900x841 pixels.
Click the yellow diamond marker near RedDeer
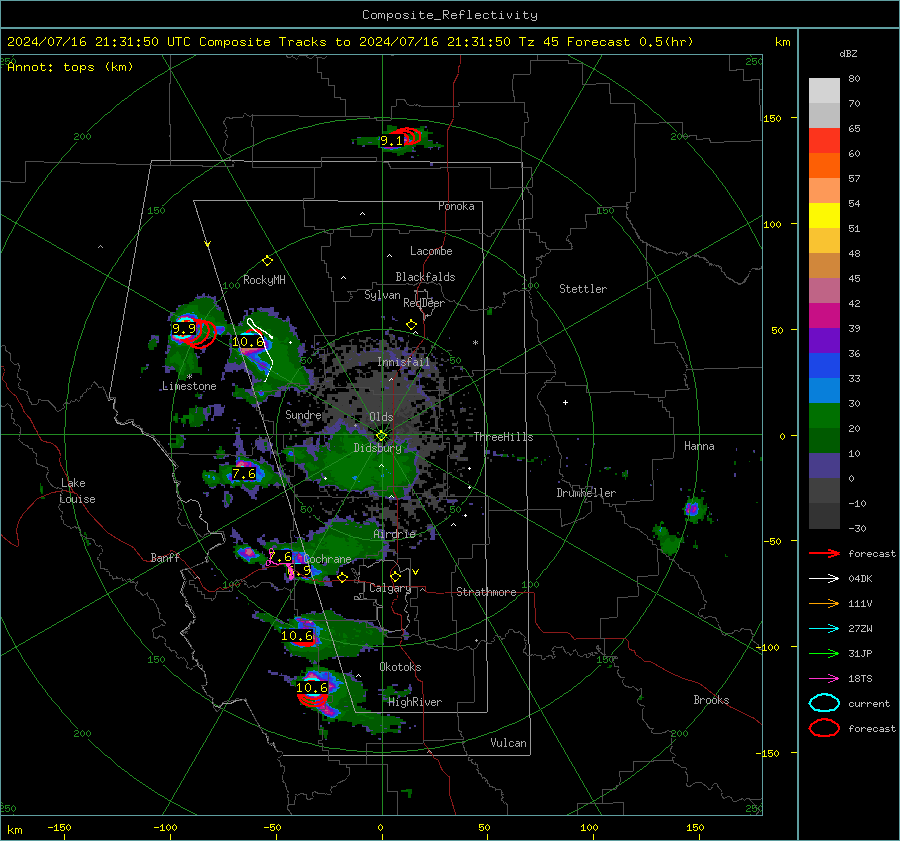point(411,325)
